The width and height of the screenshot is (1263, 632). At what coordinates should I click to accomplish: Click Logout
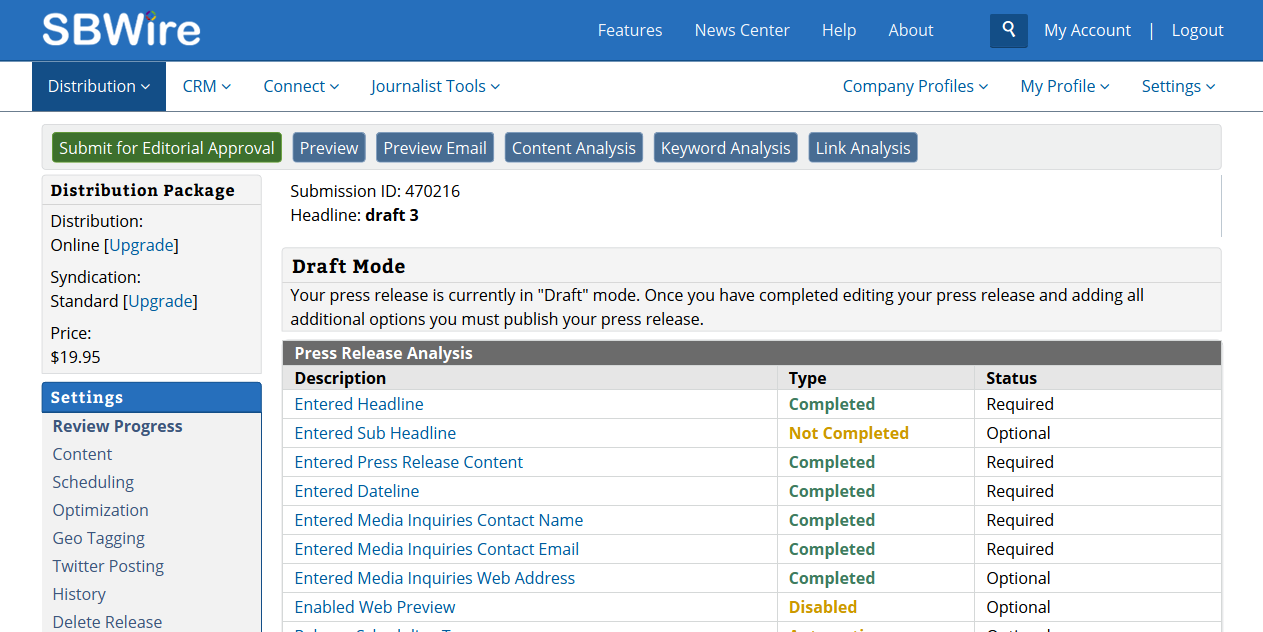click(1197, 30)
